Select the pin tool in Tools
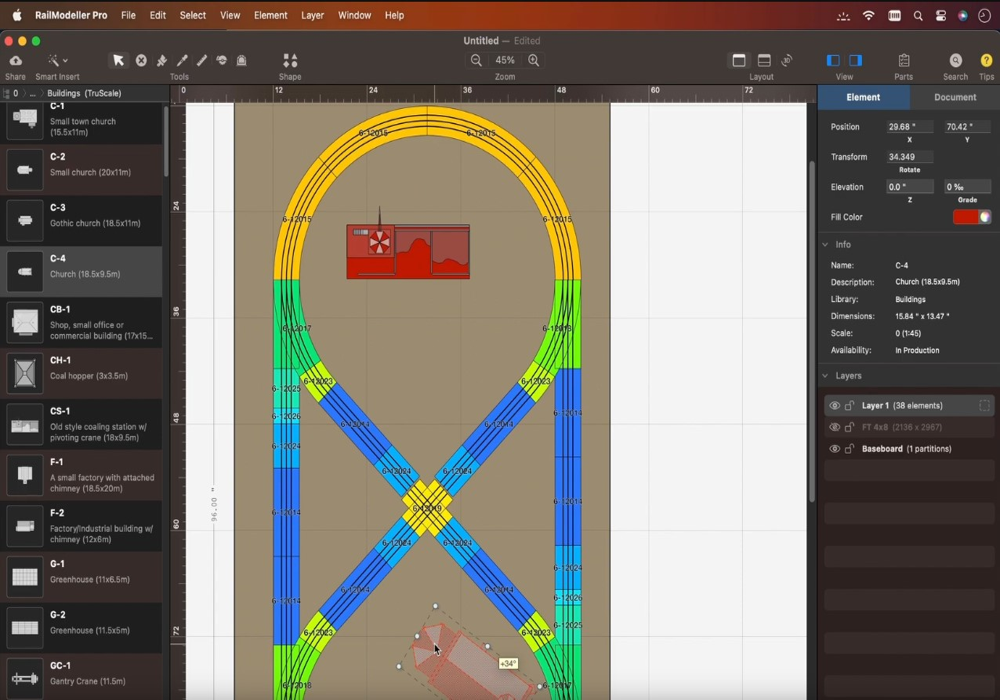 click(161, 61)
